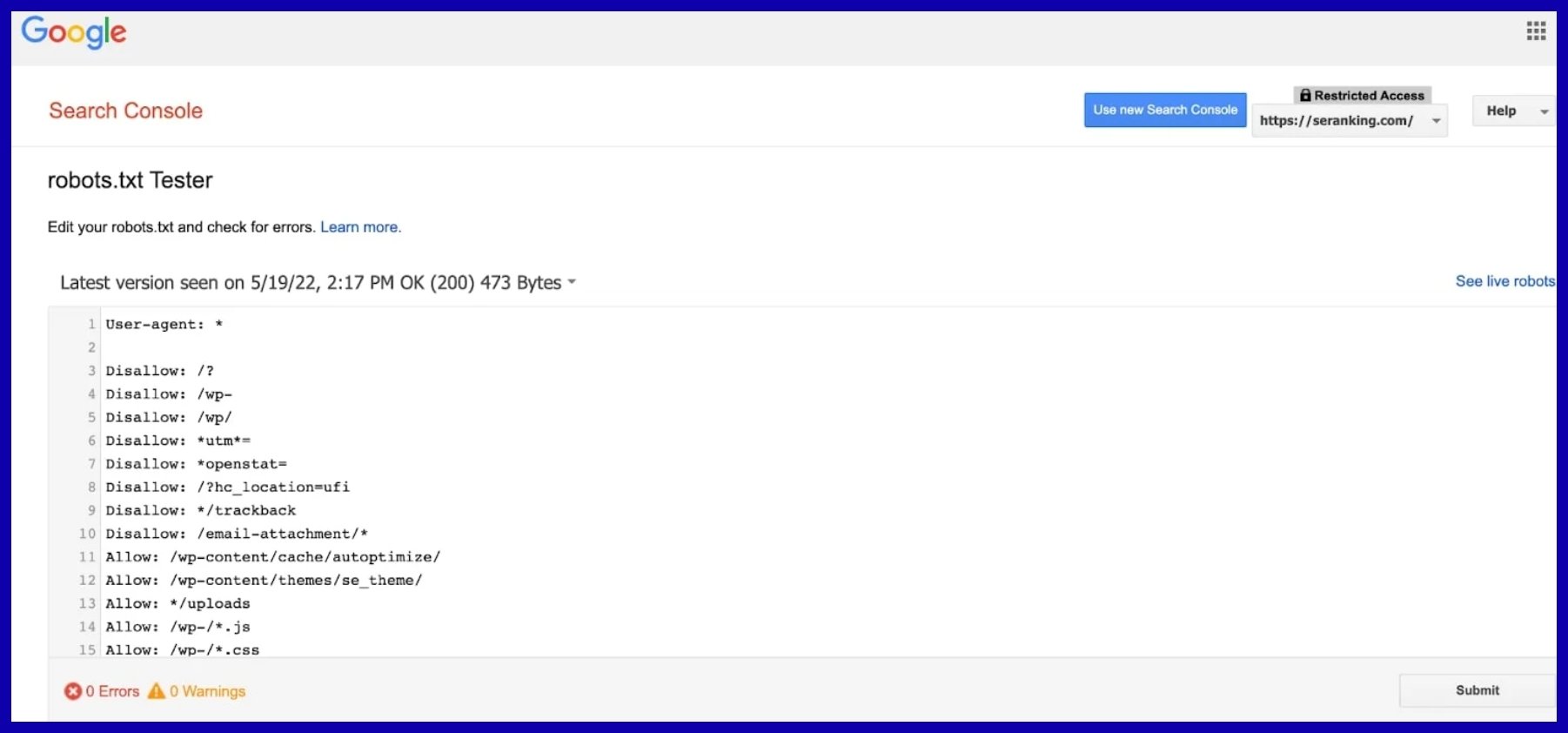Viewport: 1568px width, 733px height.
Task: Click line number 11 in the gutter
Action: coord(87,557)
